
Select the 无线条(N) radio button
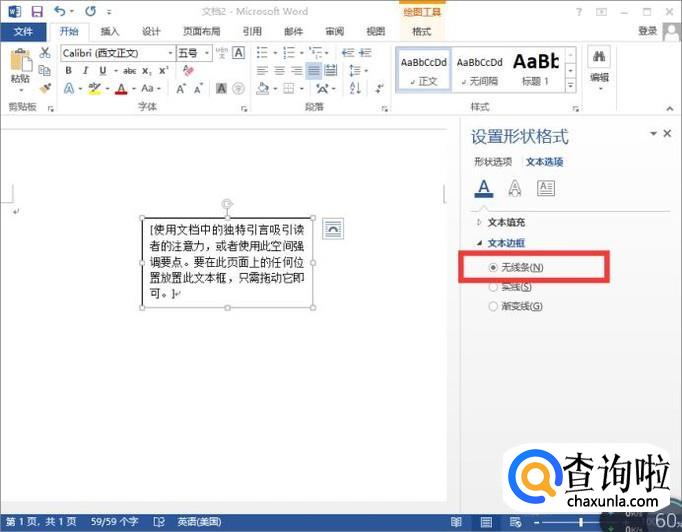[492, 268]
